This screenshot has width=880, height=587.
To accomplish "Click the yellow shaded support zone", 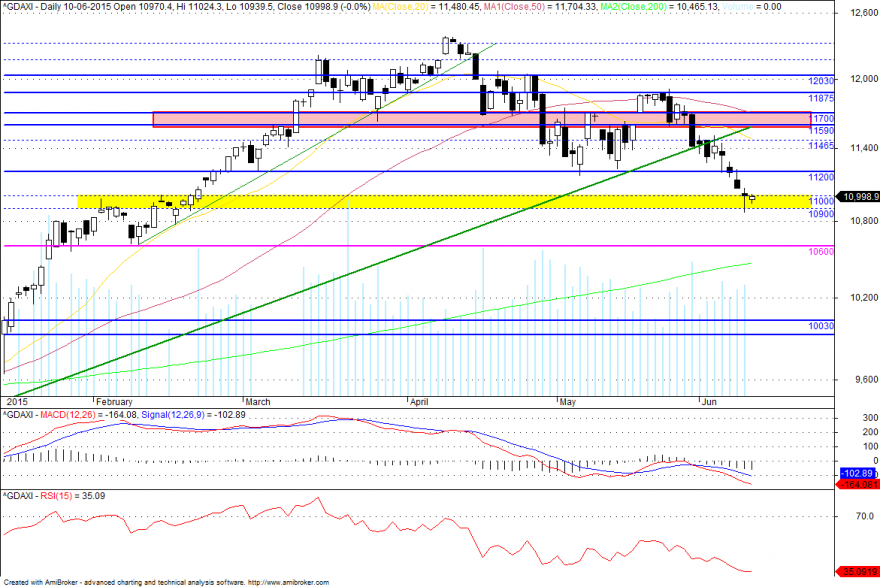I will coord(443,201).
